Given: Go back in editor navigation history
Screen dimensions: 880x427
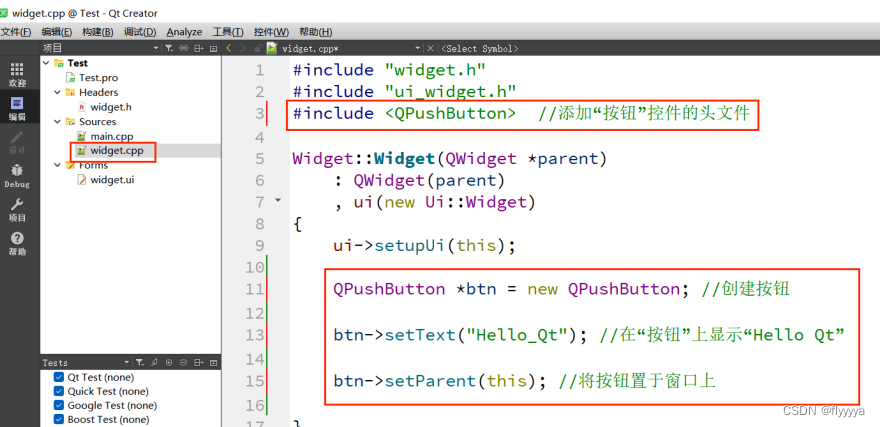Looking at the screenshot, I should [x=228, y=48].
